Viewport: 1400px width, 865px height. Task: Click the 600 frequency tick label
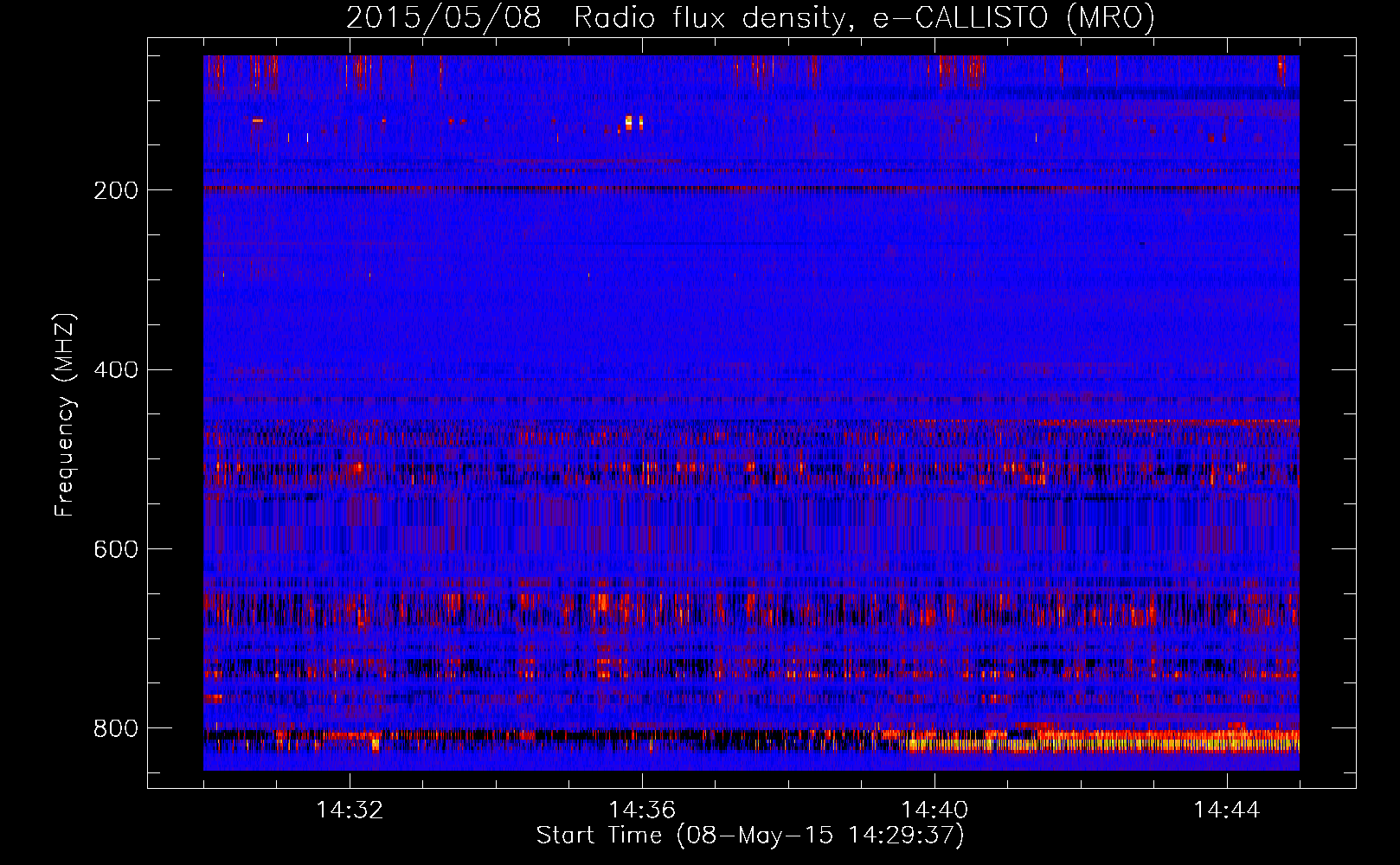[116, 549]
